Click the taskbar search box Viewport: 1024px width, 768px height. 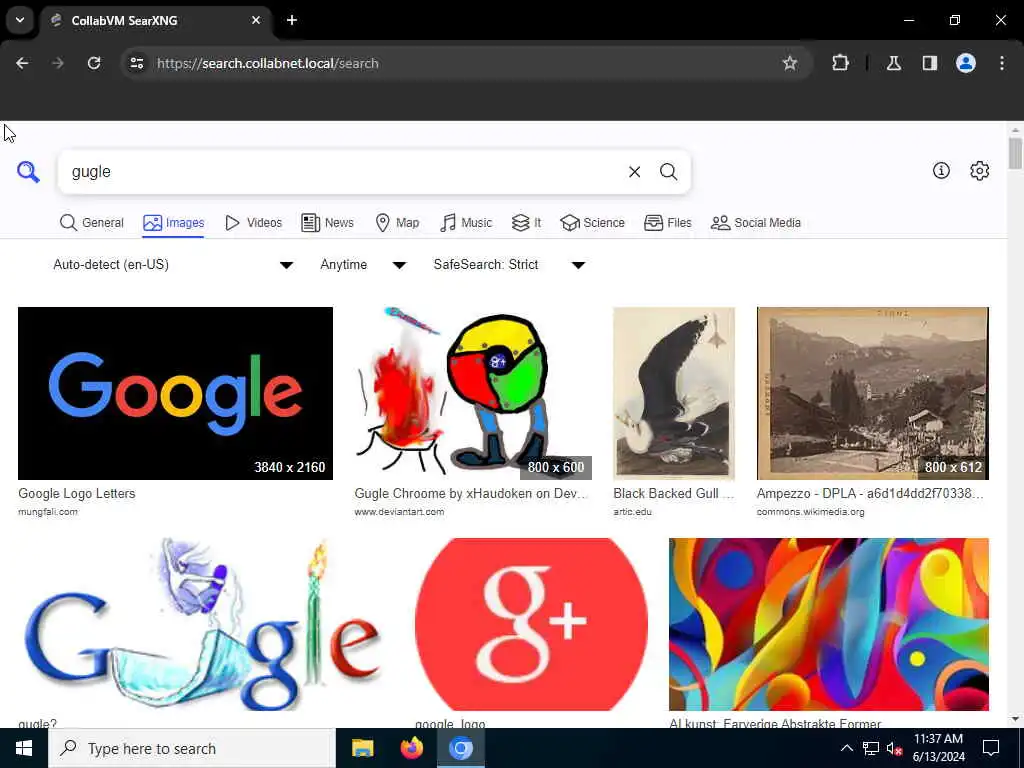click(192, 748)
